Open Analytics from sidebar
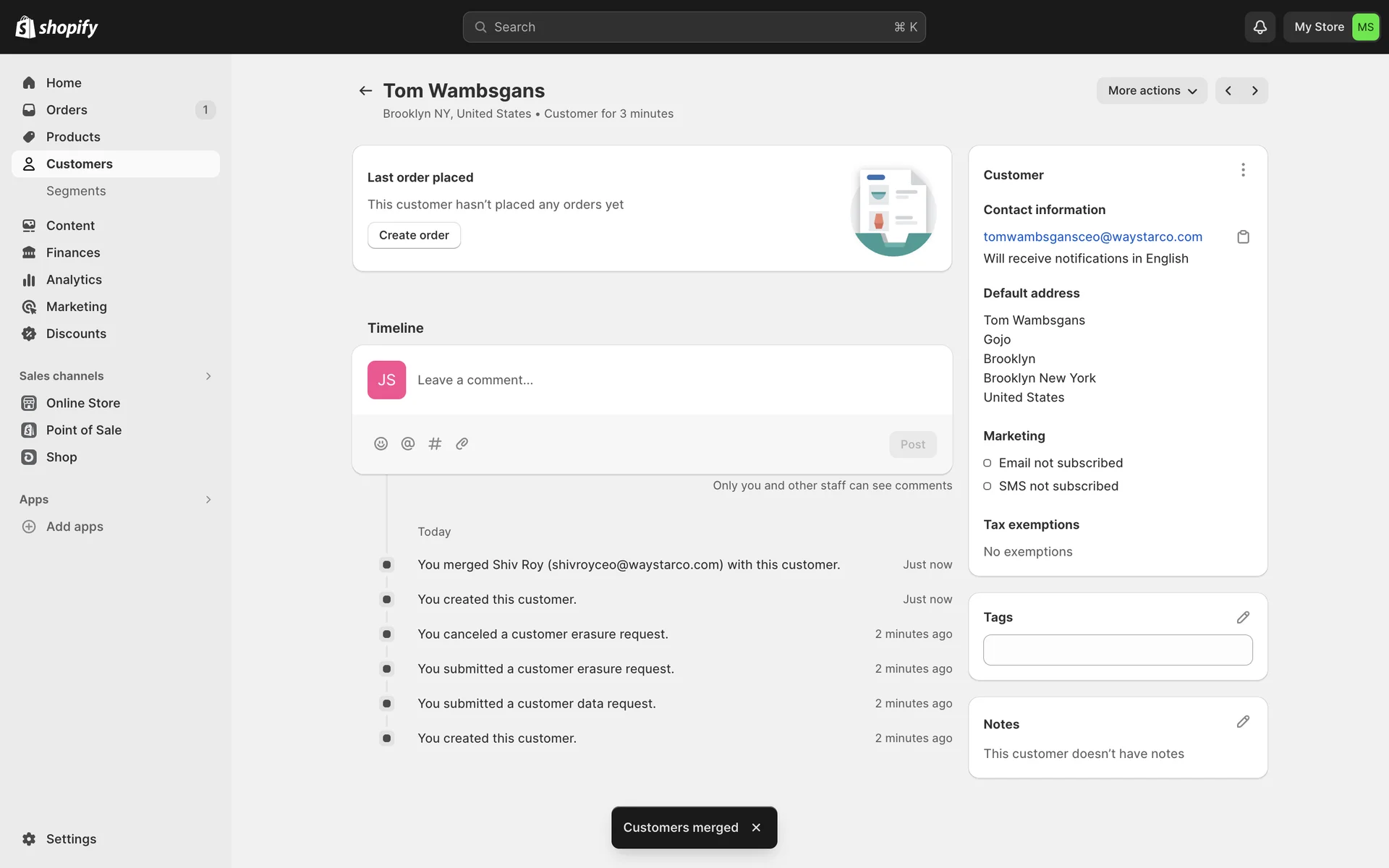1389x868 pixels. tap(74, 280)
